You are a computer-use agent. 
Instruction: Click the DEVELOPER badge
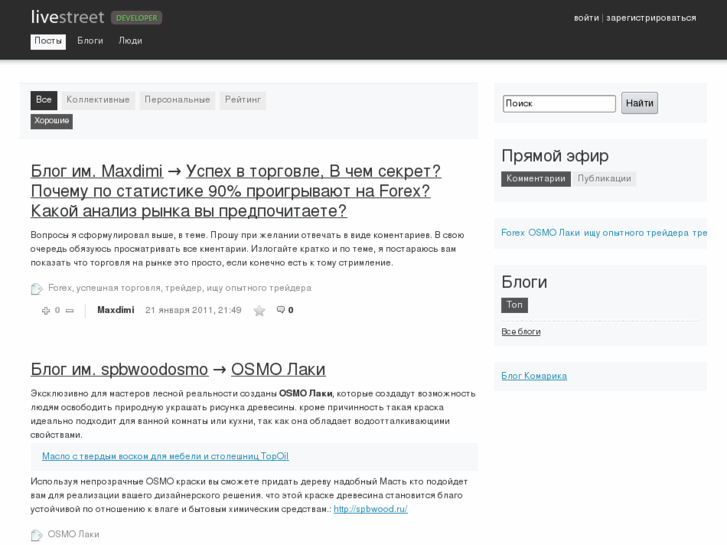[137, 18]
